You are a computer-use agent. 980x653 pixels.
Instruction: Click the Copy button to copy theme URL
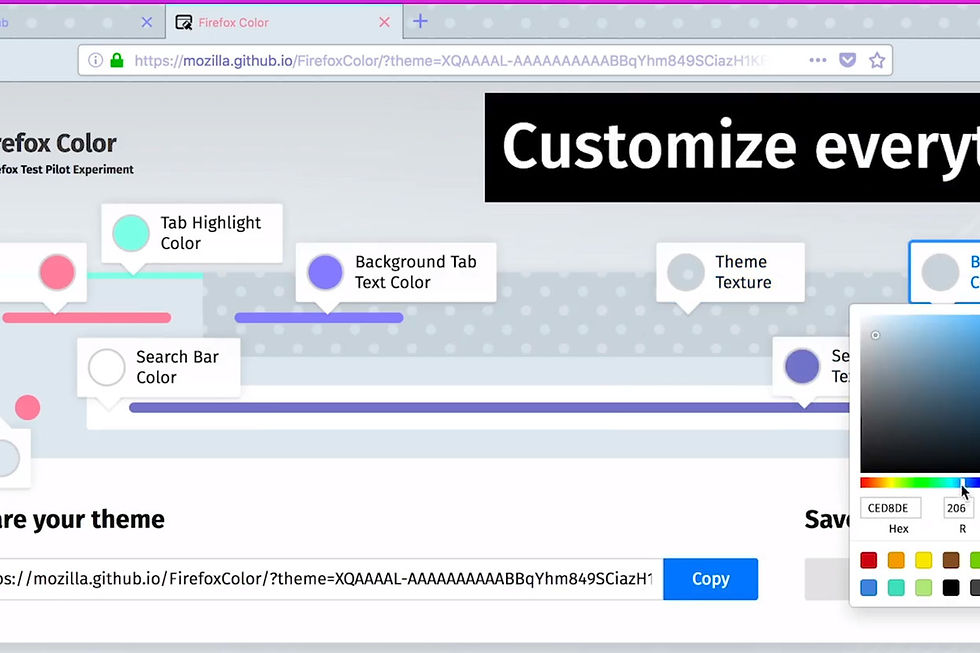pos(710,579)
